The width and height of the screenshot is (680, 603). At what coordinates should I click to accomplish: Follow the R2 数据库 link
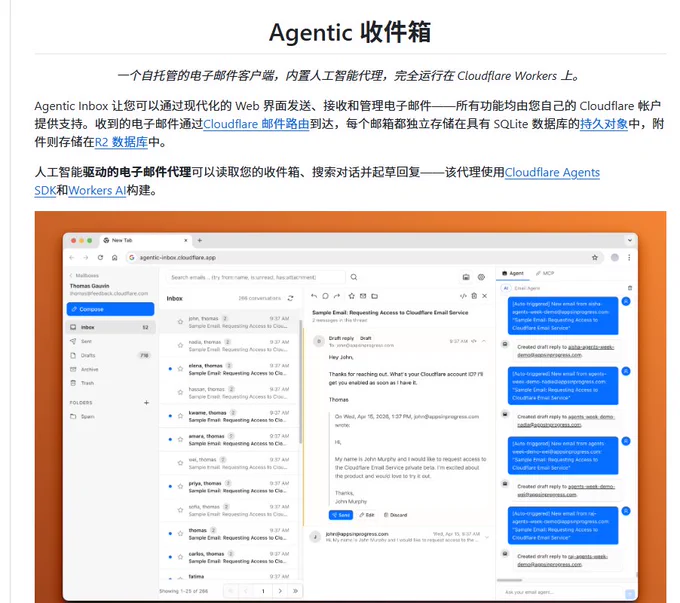[x=121, y=142]
